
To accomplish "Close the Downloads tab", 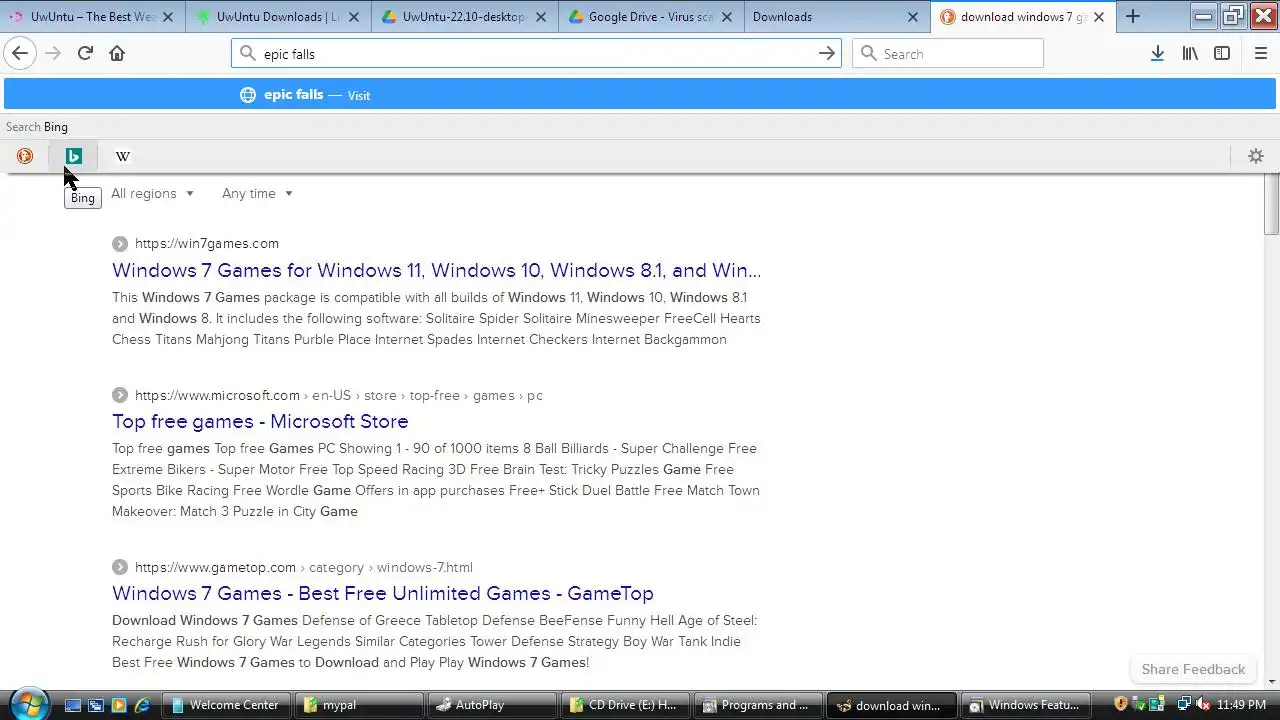I will click(913, 17).
